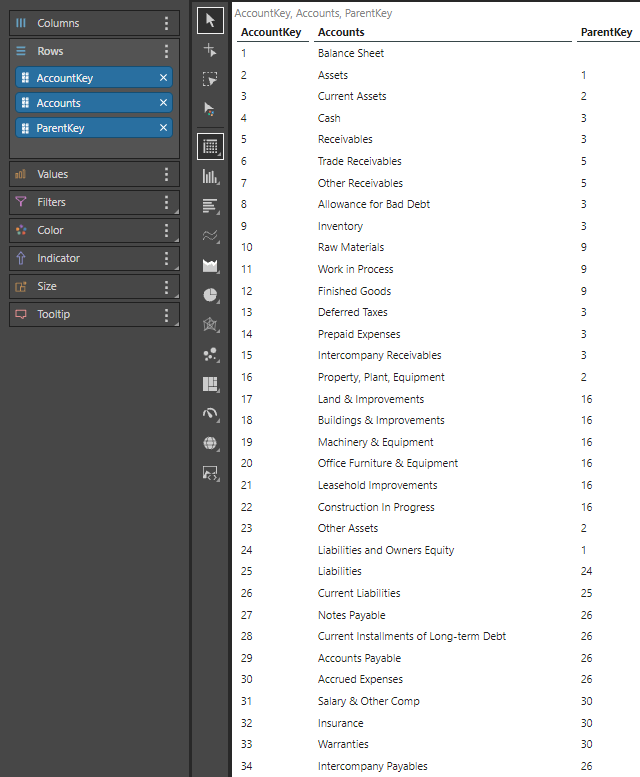Image resolution: width=640 pixels, height=777 pixels.
Task: Select the Accrued Expenses cell
Action: tap(360, 679)
